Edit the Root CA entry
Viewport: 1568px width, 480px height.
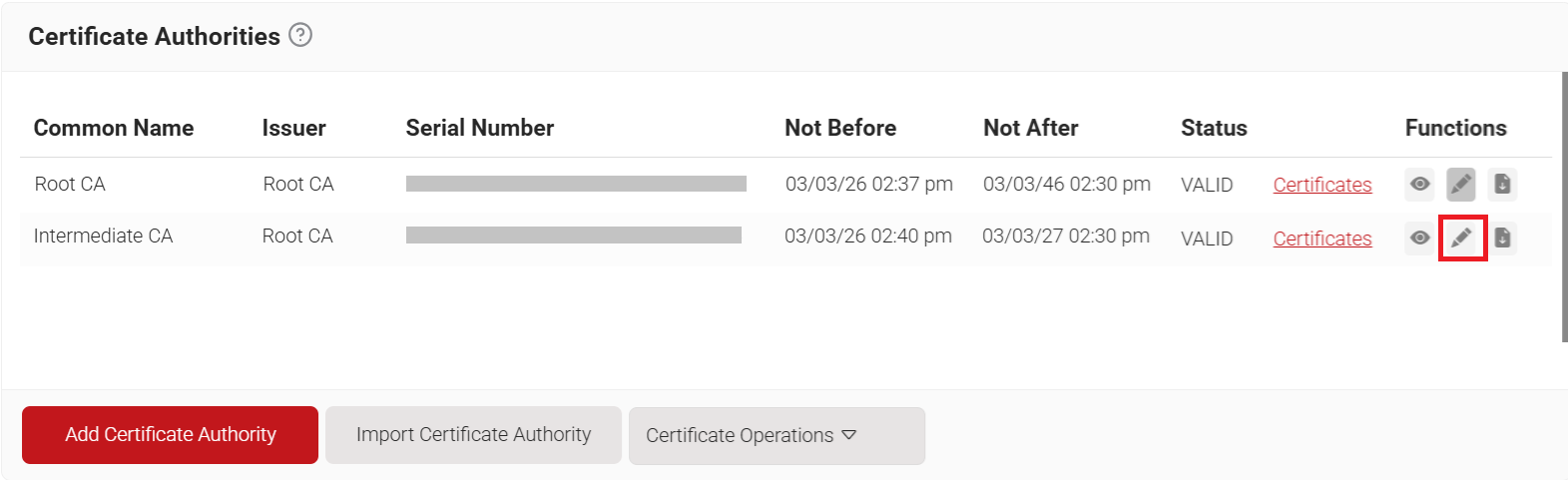tap(1461, 185)
